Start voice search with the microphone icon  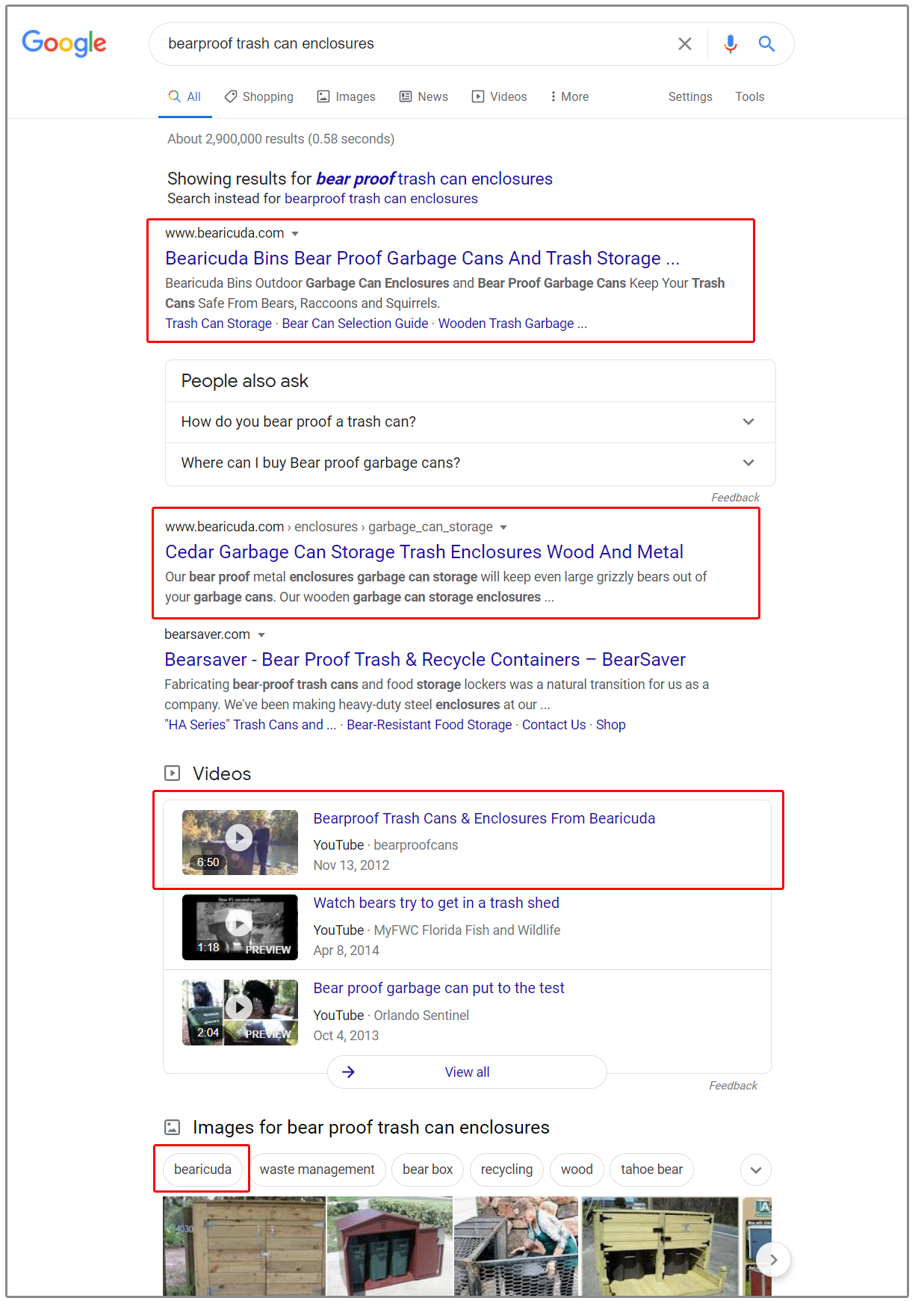(730, 43)
